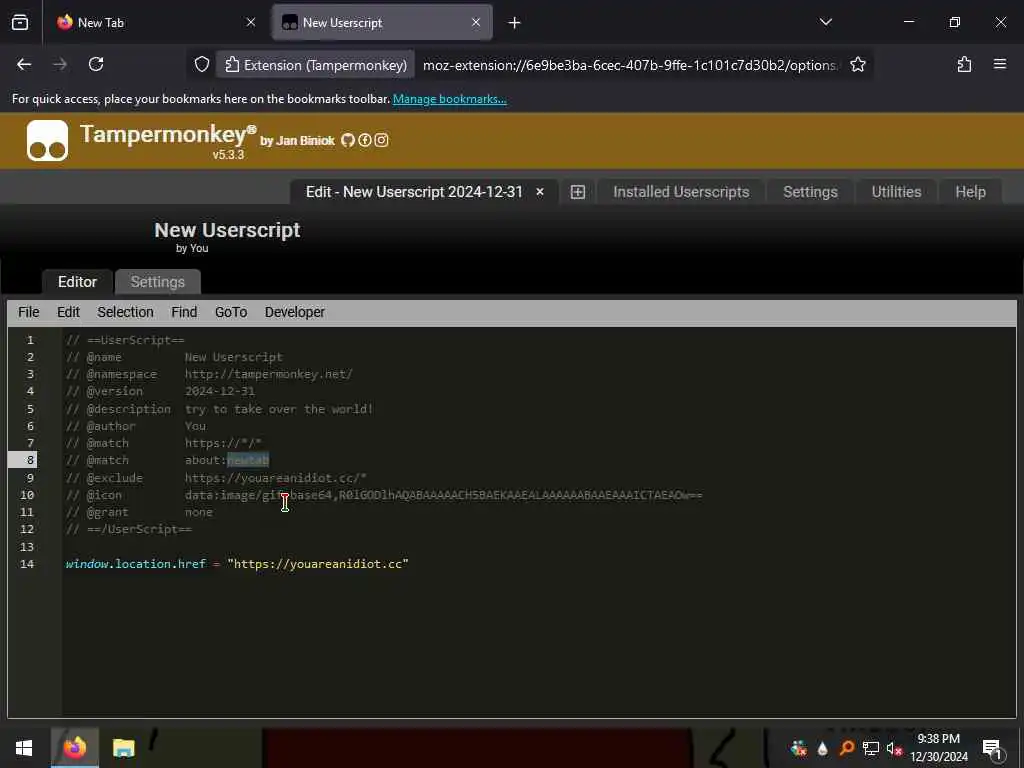
Task: Open the Edit menu in editor
Action: coord(68,312)
